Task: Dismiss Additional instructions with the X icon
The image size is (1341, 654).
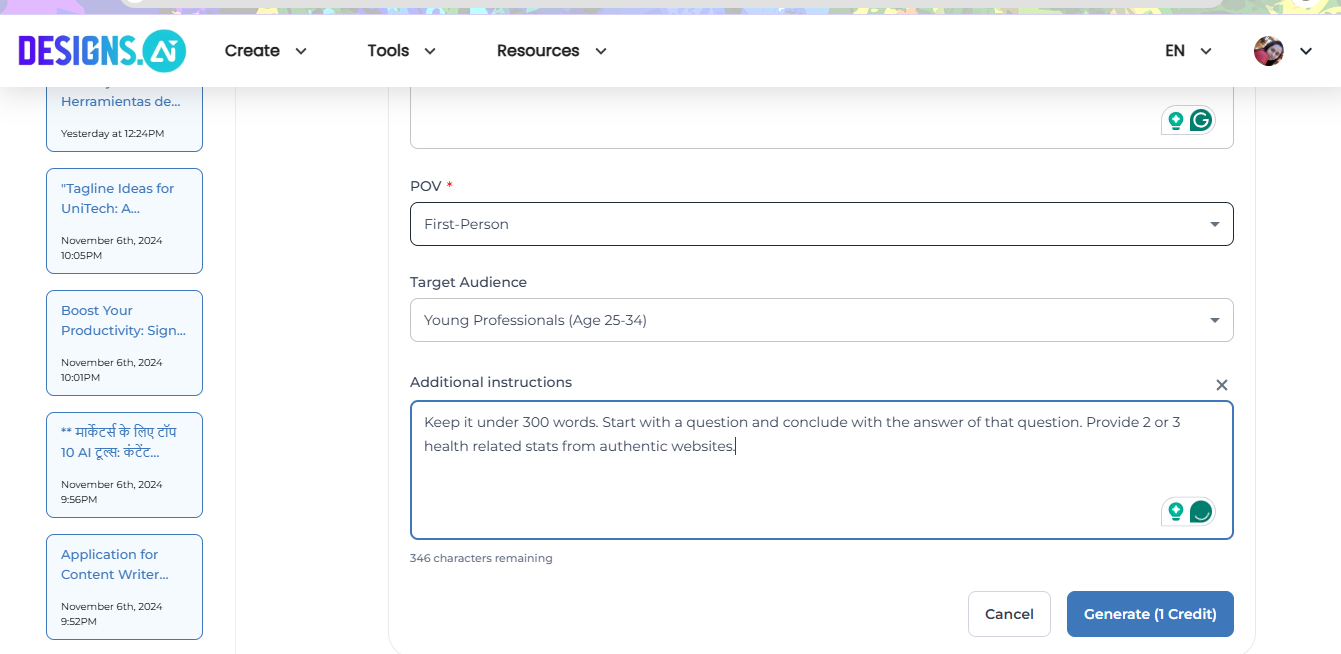Action: pyautogui.click(x=1221, y=384)
